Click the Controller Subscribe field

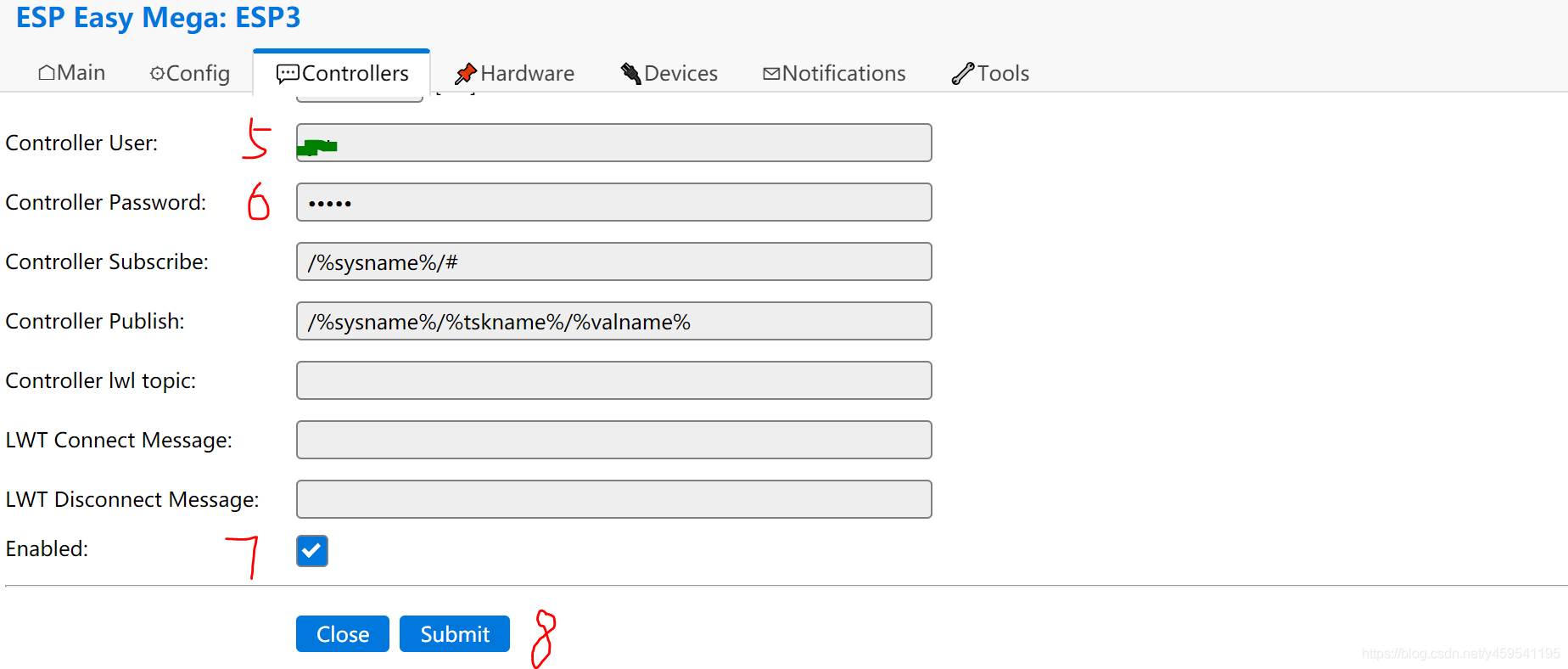coord(614,261)
